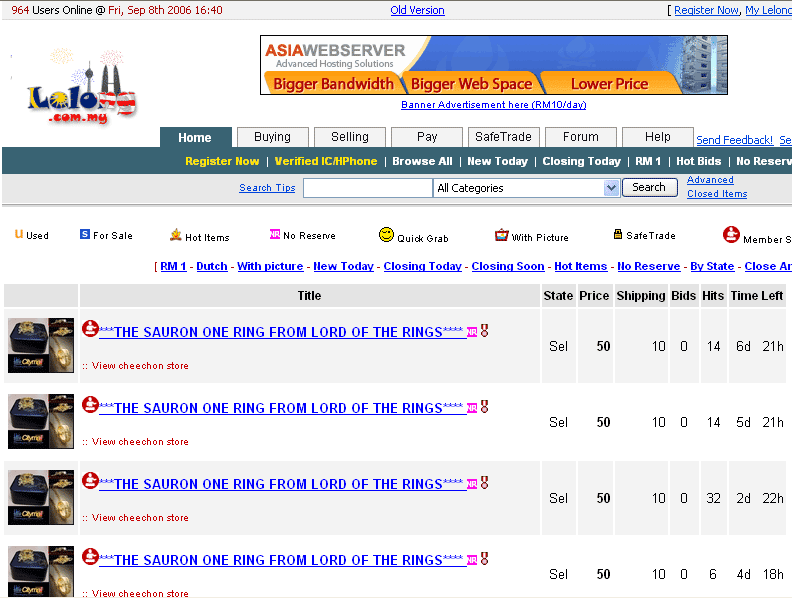Click the Quick Grab smiley icon
Viewport: 792px width, 598px height.
click(x=386, y=234)
